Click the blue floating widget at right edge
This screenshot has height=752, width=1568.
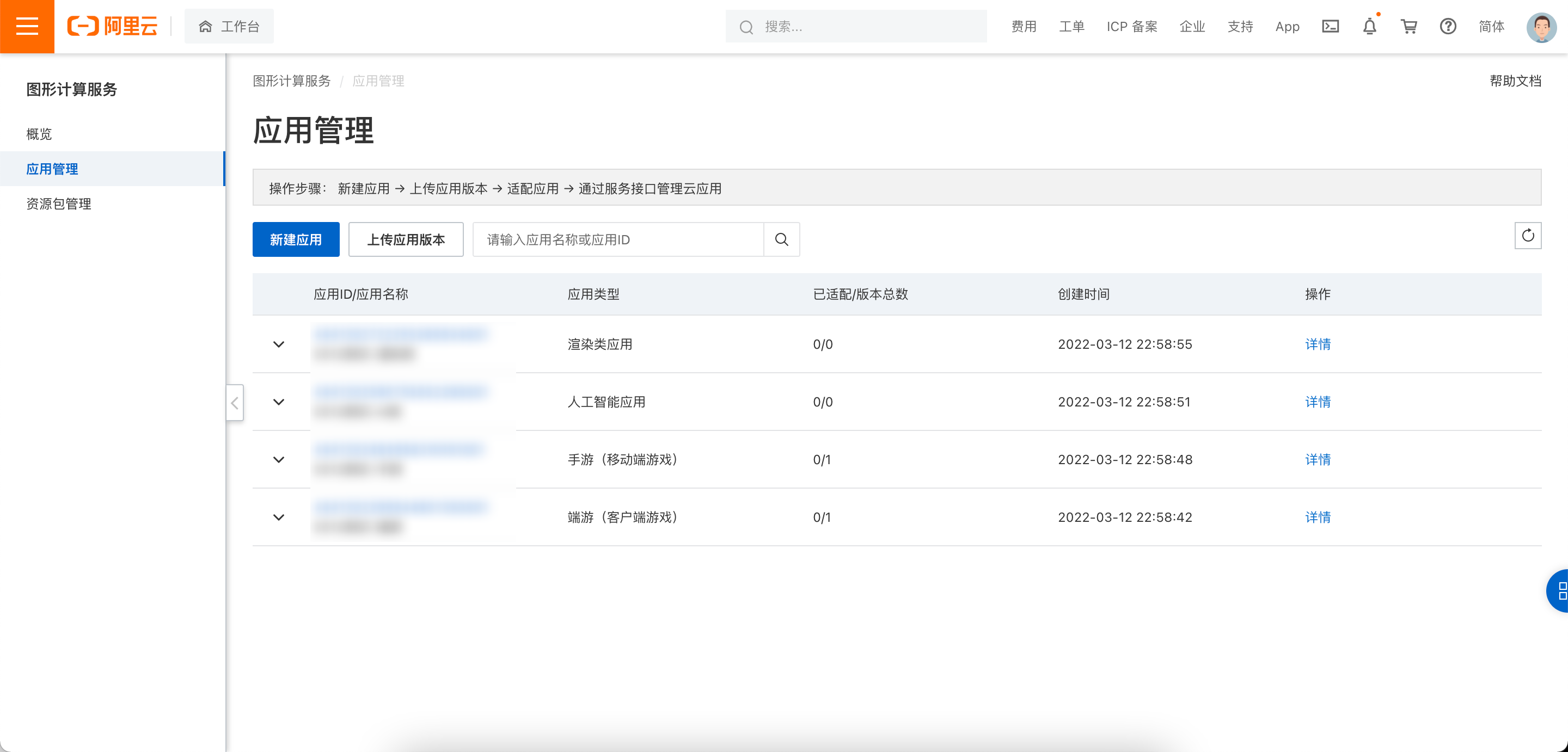[x=1559, y=590]
